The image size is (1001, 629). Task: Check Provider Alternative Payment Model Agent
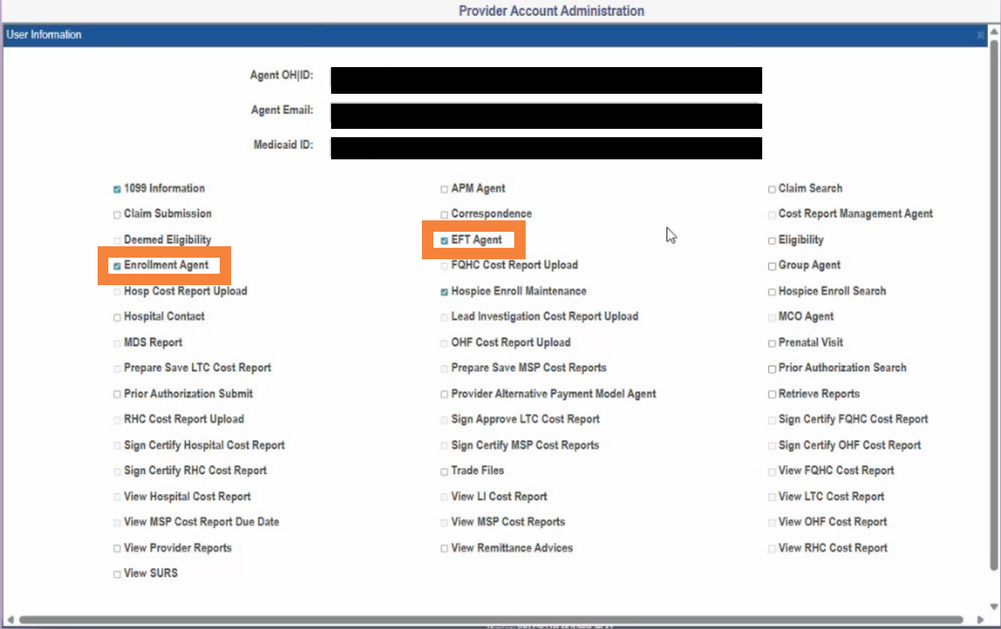pyautogui.click(x=444, y=395)
